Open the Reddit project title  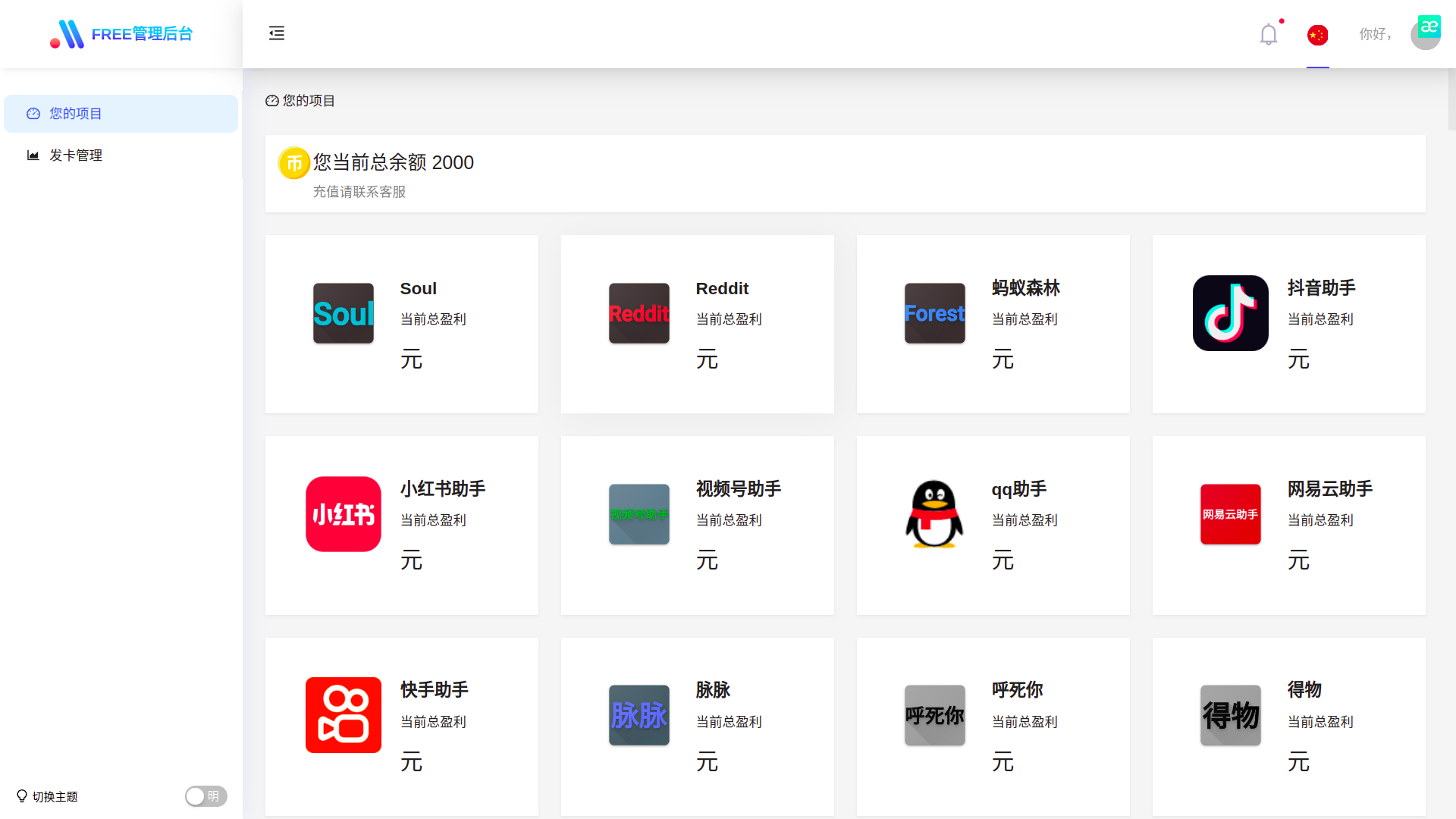click(x=722, y=289)
